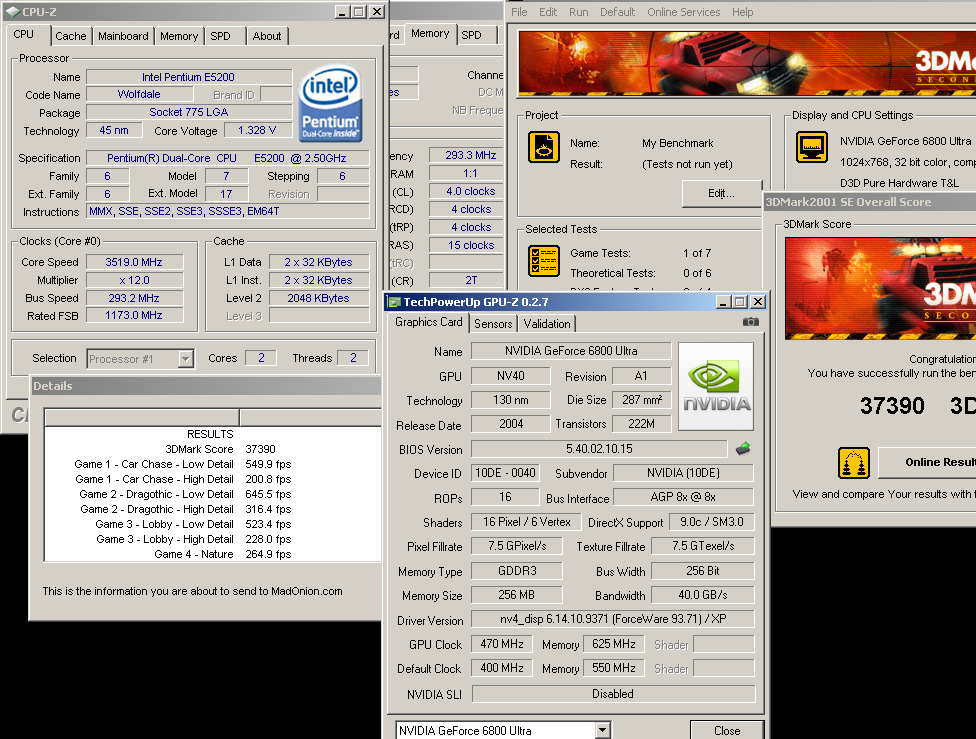Screen dimensions: 976x739
Task: Click the GPU-Z screenshot camera icon
Action: (x=751, y=322)
